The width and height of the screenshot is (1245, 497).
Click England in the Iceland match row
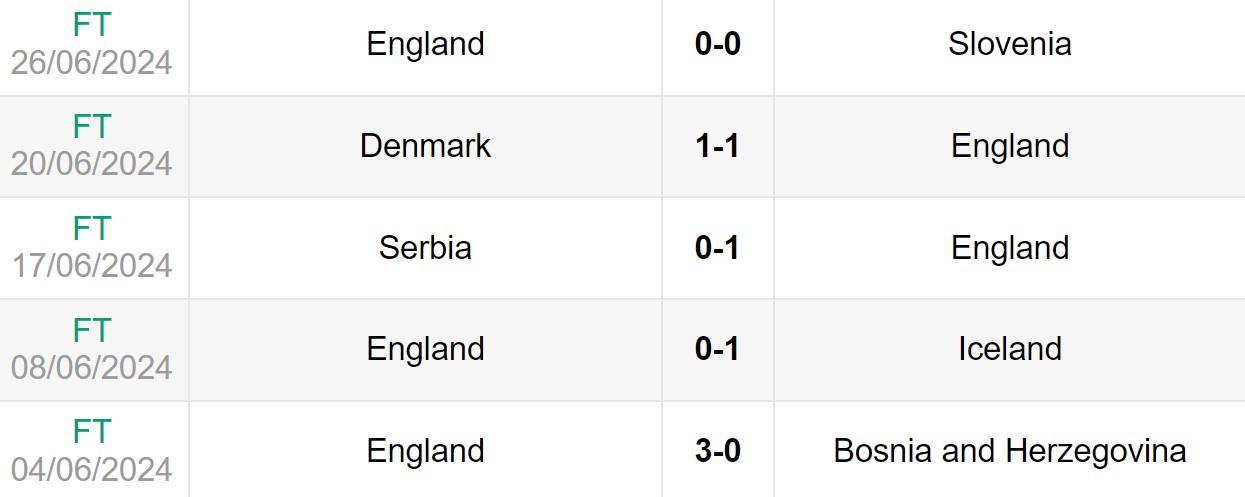425,349
